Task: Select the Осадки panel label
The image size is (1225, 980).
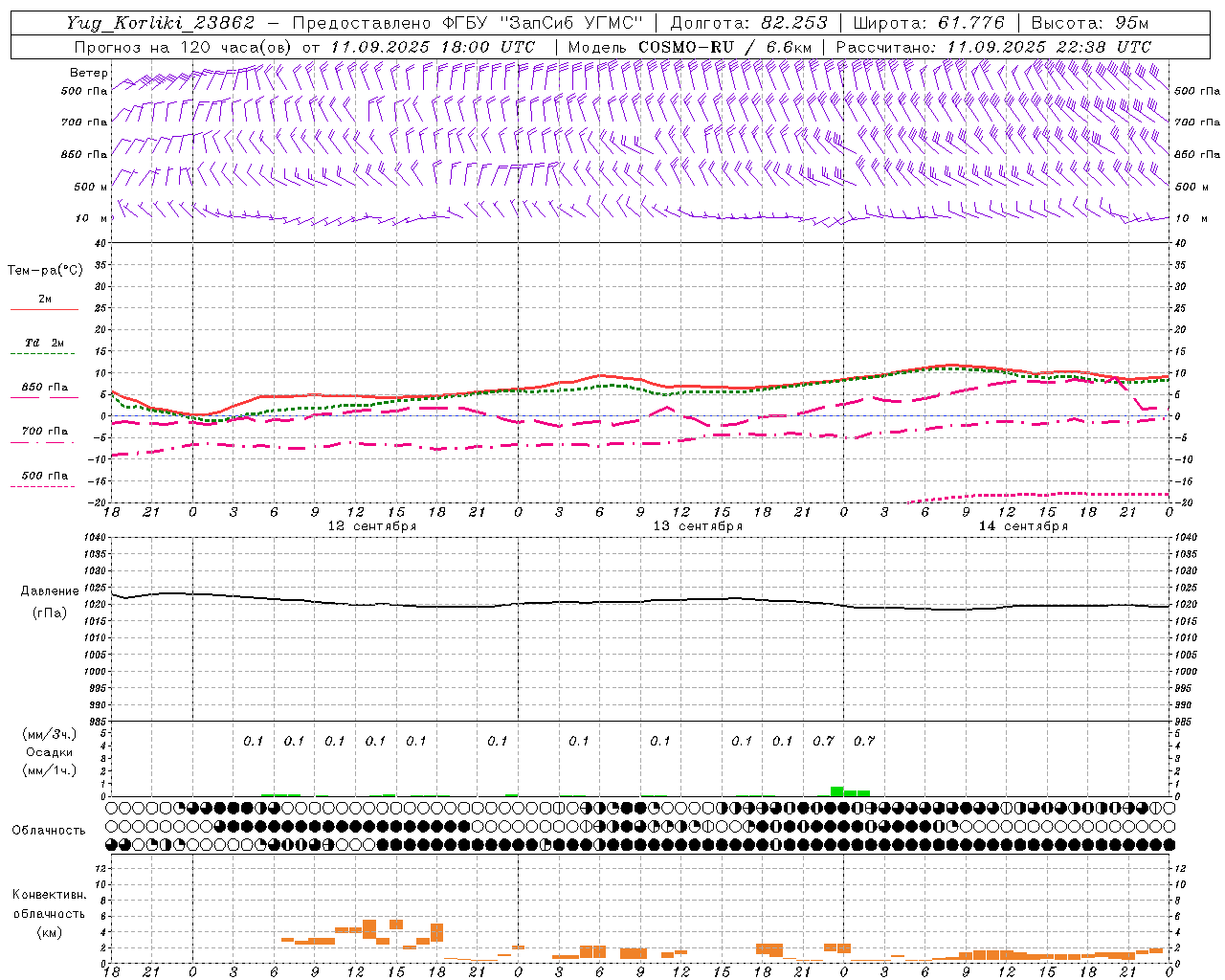Action: click(x=49, y=752)
